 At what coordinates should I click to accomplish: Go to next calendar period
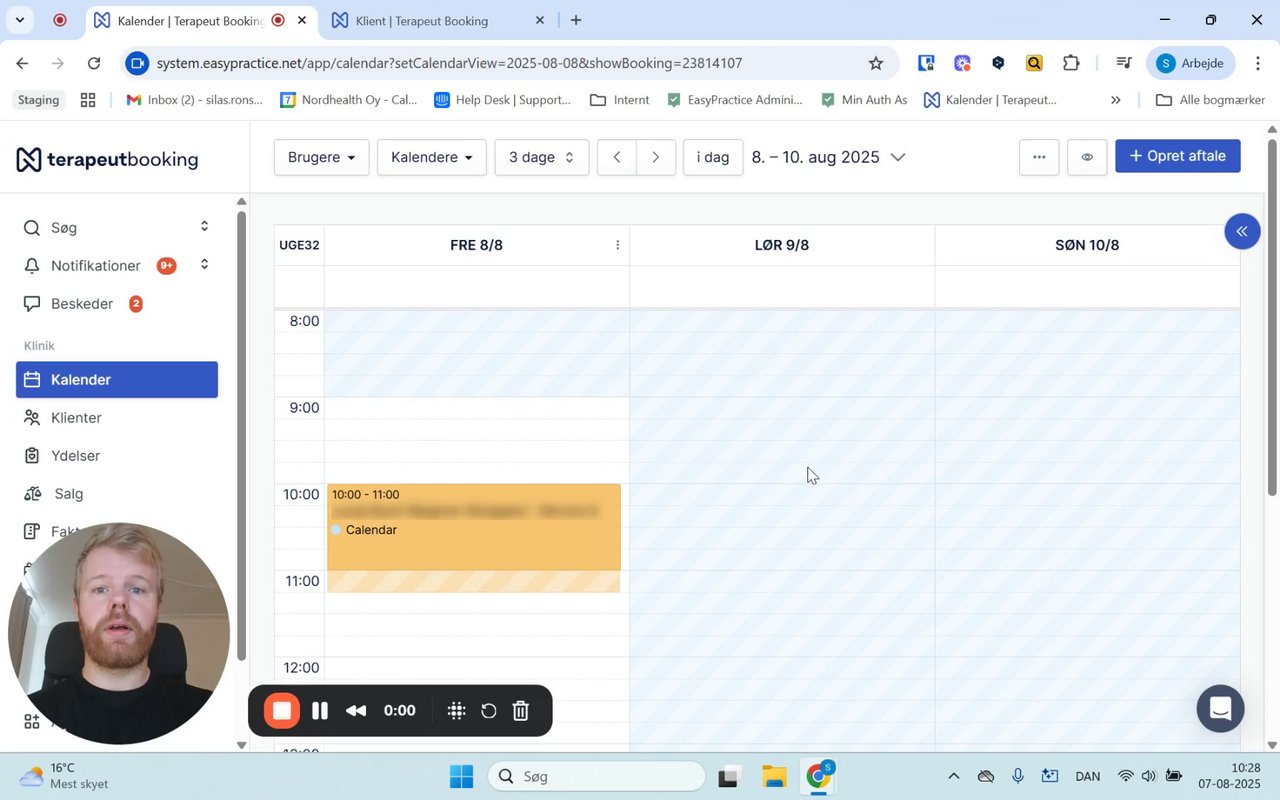tap(656, 157)
